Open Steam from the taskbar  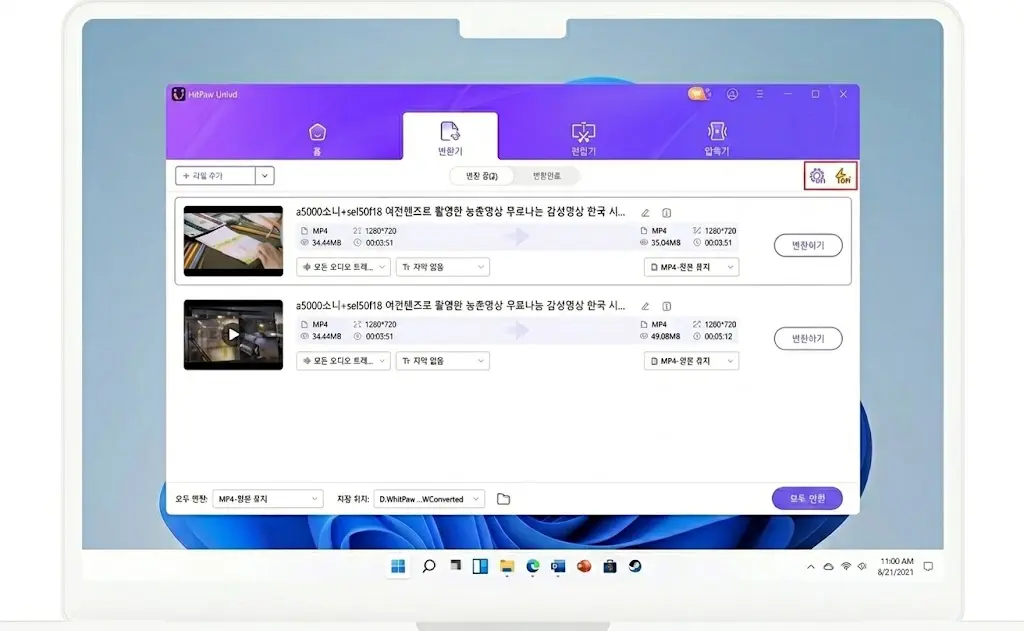pos(635,566)
